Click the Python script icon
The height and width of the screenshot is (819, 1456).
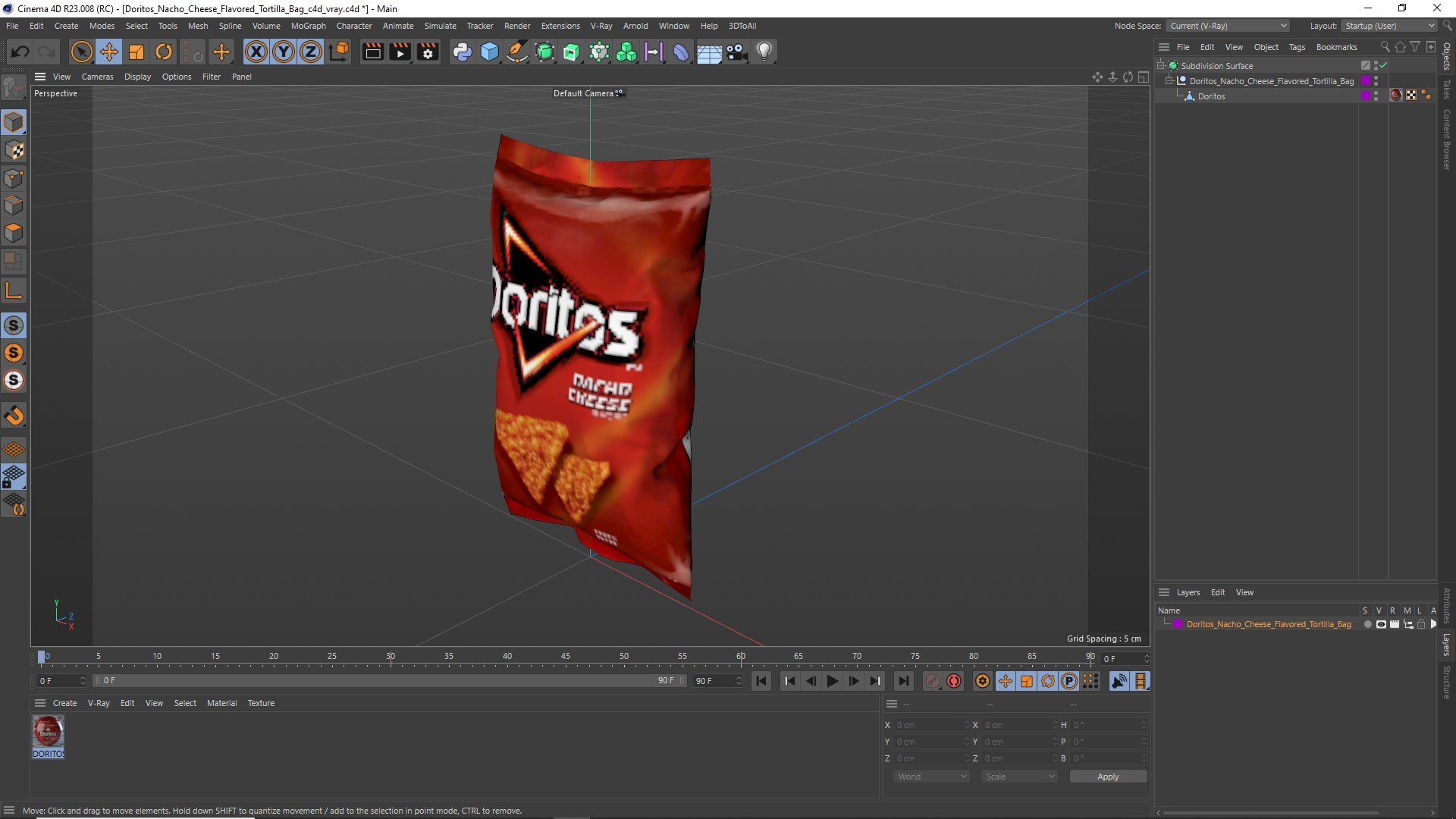(x=462, y=52)
